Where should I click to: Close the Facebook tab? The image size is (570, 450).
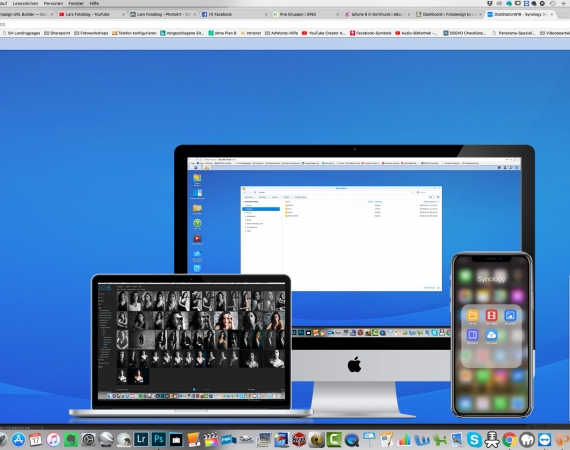[x=266, y=14]
